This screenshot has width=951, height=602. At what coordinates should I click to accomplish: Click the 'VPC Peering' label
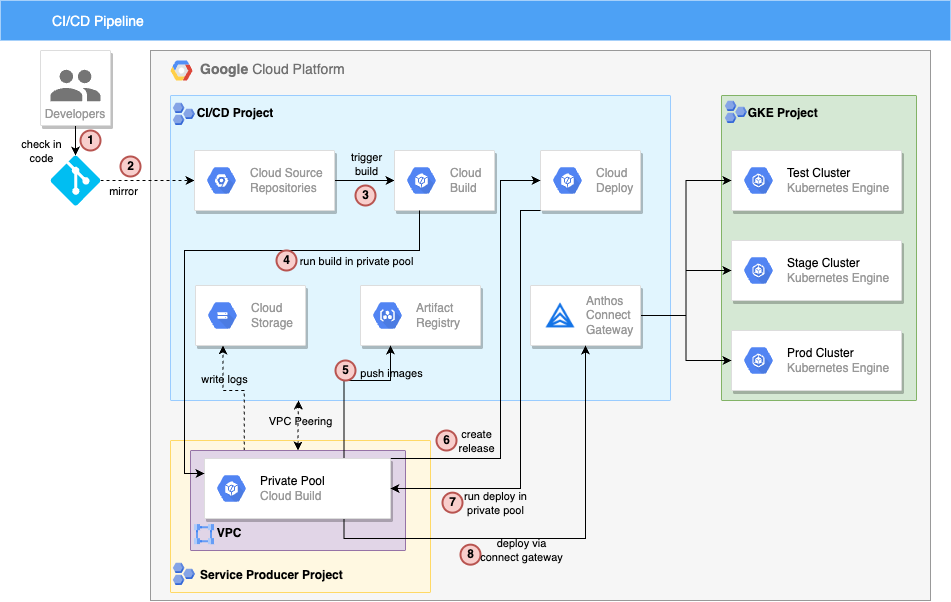[300, 421]
